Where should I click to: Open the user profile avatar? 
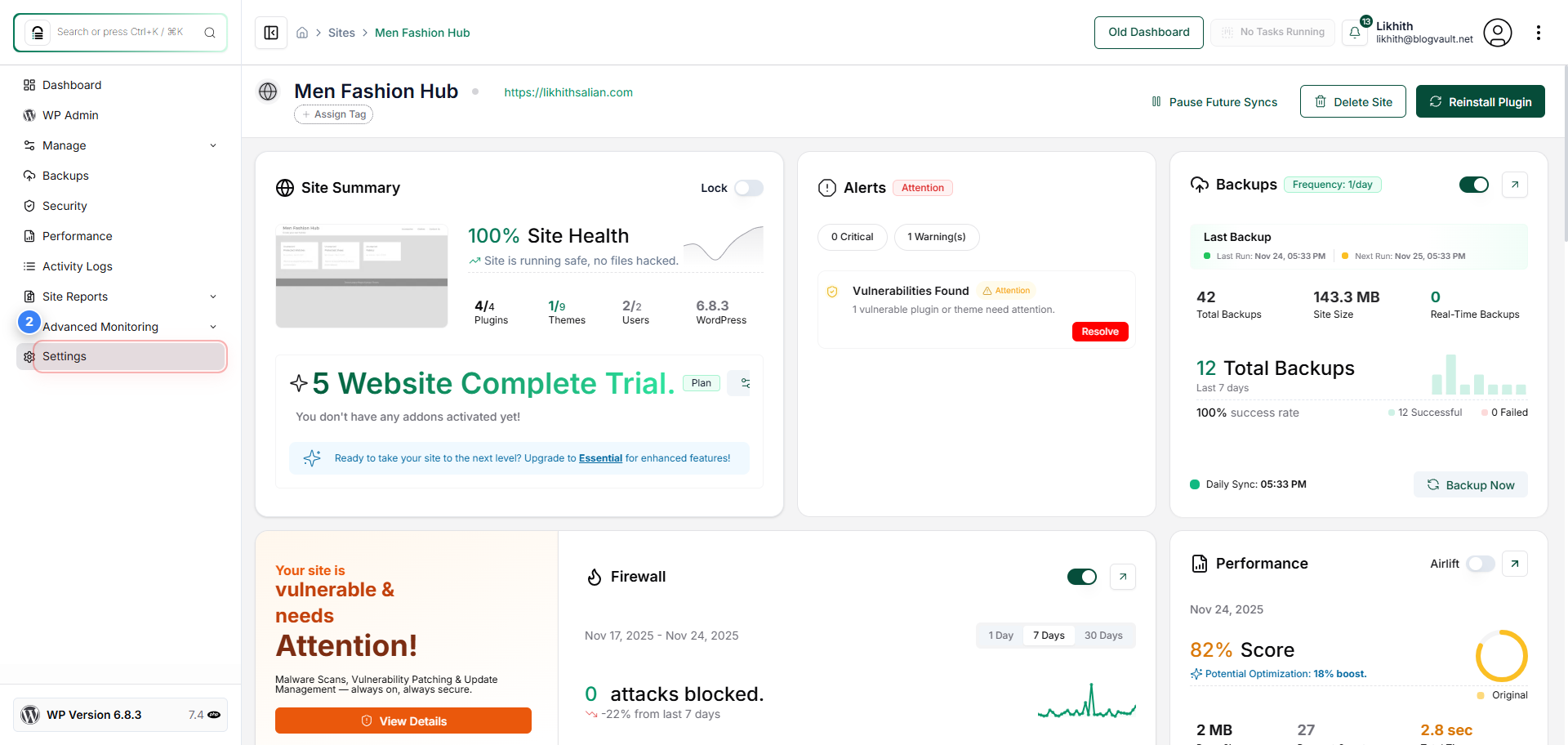point(1498,33)
